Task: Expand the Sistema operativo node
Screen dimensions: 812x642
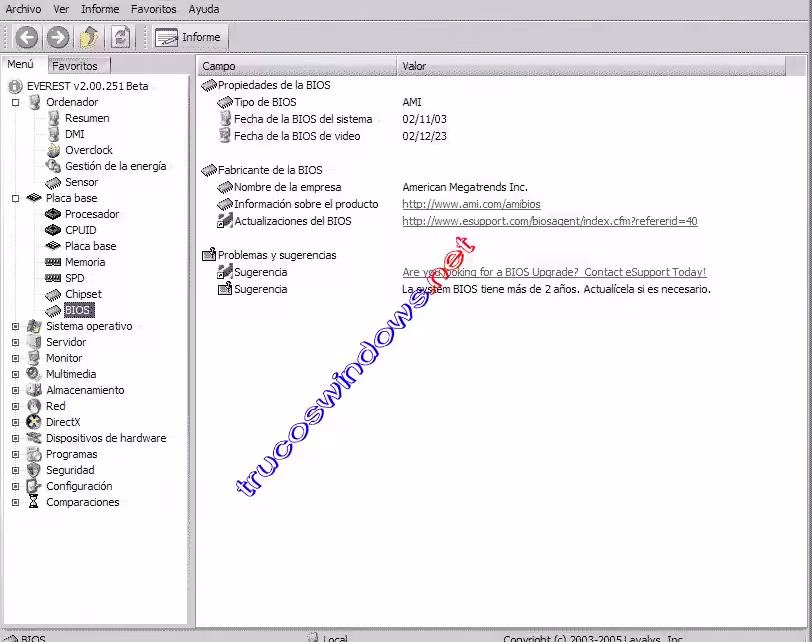Action: point(16,327)
